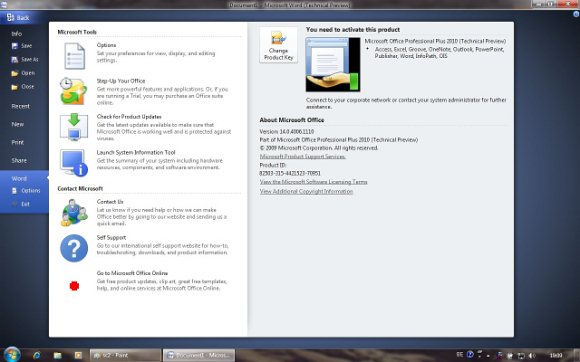
Task: Open the Share tab
Action: [19, 160]
